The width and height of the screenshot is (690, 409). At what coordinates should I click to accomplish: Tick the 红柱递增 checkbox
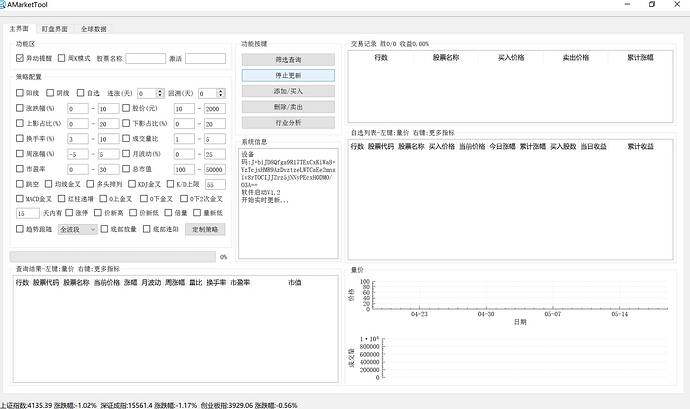coord(62,199)
